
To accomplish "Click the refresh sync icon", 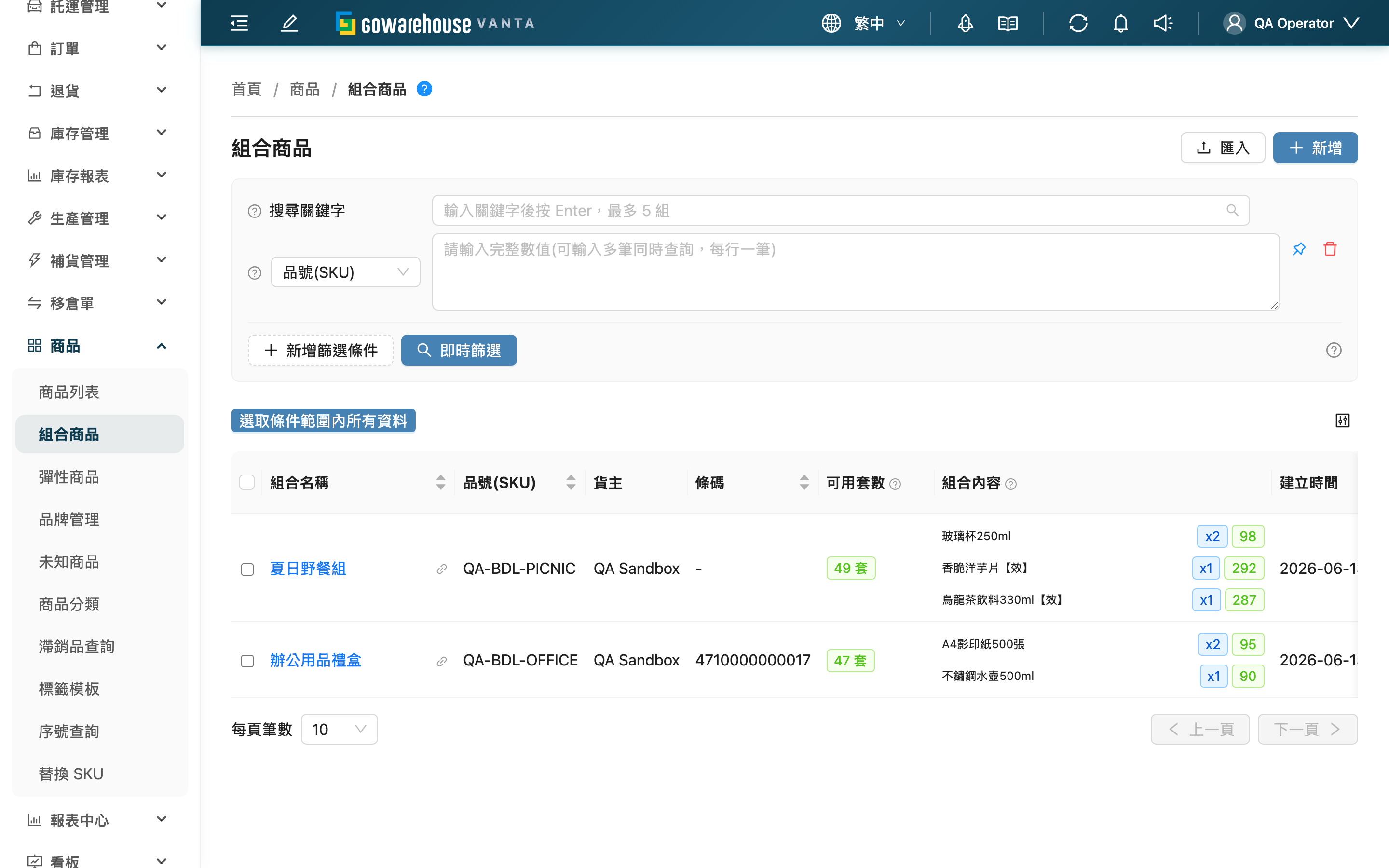I will tap(1078, 24).
